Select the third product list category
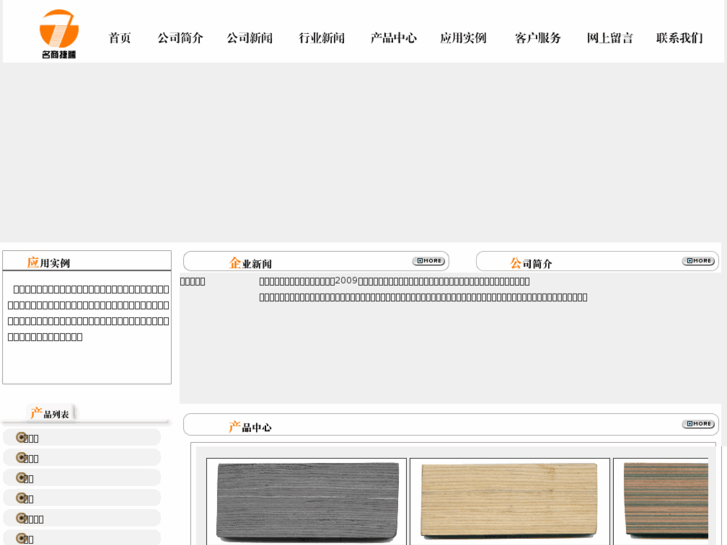Image resolution: width=727 pixels, height=545 pixels. [x=82, y=478]
